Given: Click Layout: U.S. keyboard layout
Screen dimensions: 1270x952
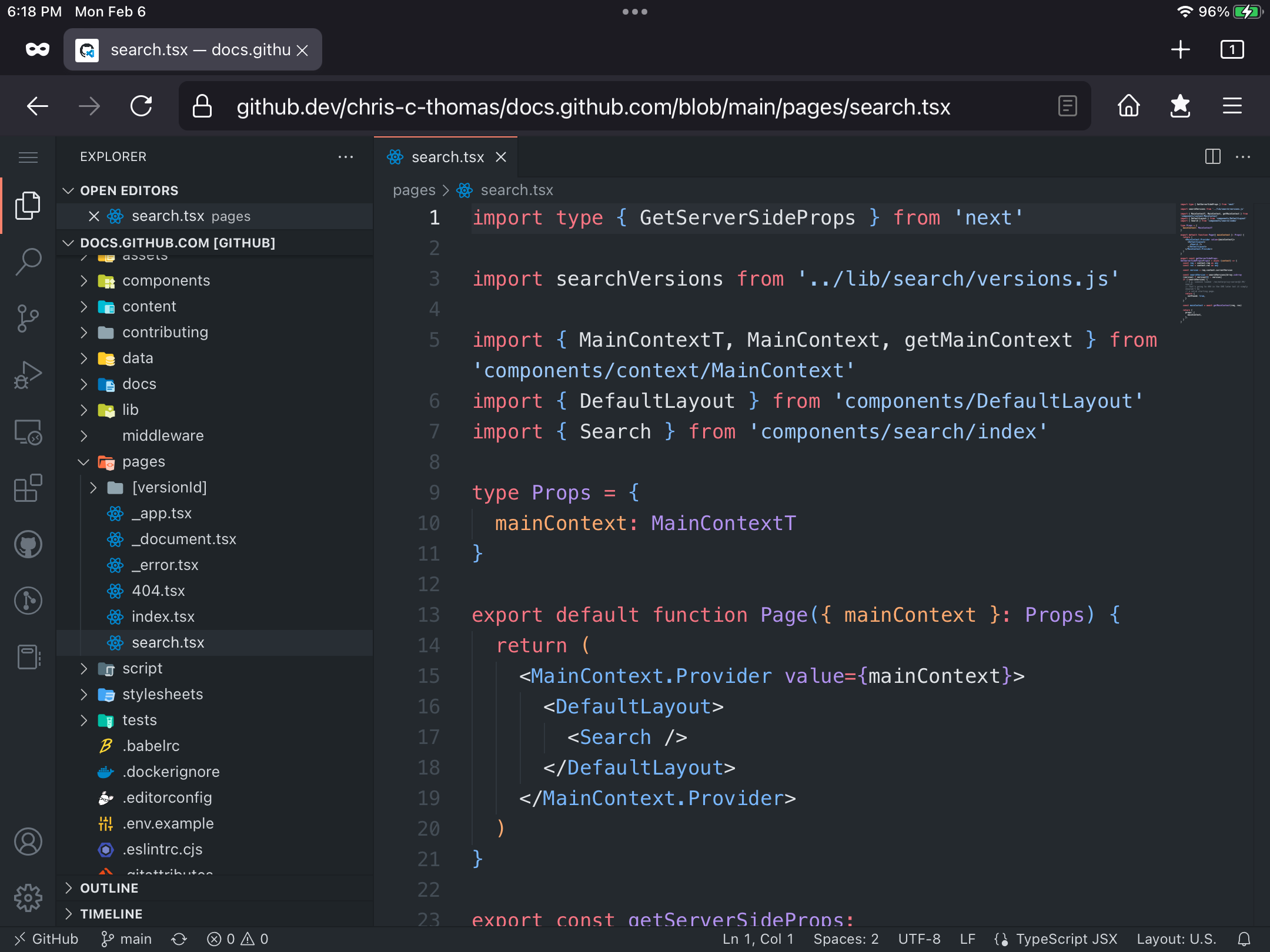Looking at the screenshot, I should (x=1176, y=939).
